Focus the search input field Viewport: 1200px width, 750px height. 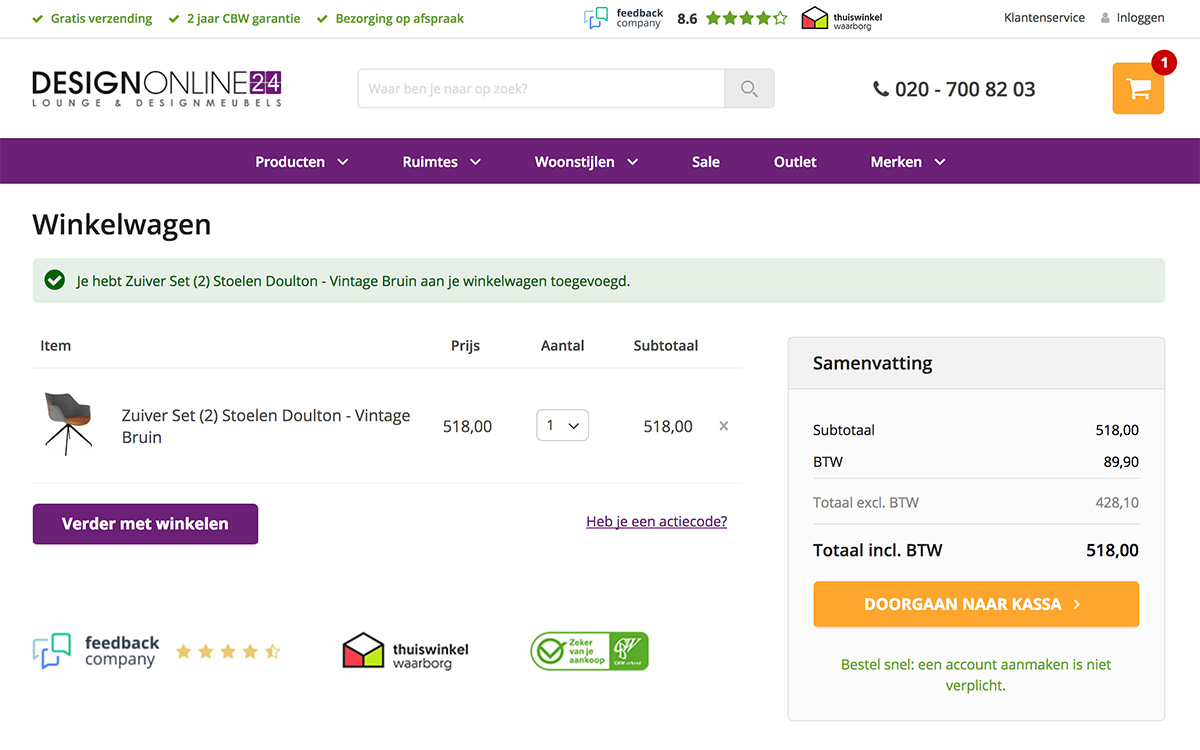coord(541,89)
